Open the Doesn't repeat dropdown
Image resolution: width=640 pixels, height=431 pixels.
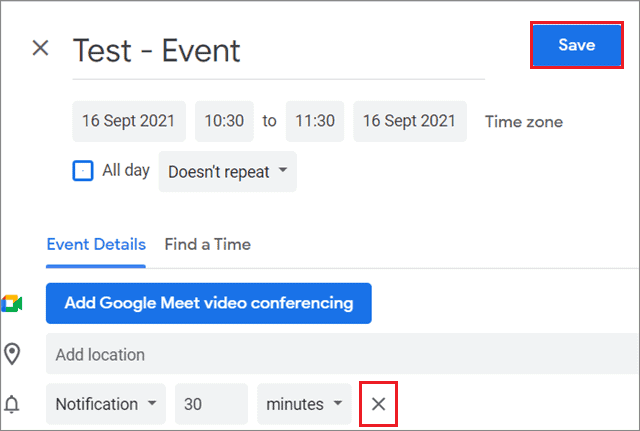point(227,171)
